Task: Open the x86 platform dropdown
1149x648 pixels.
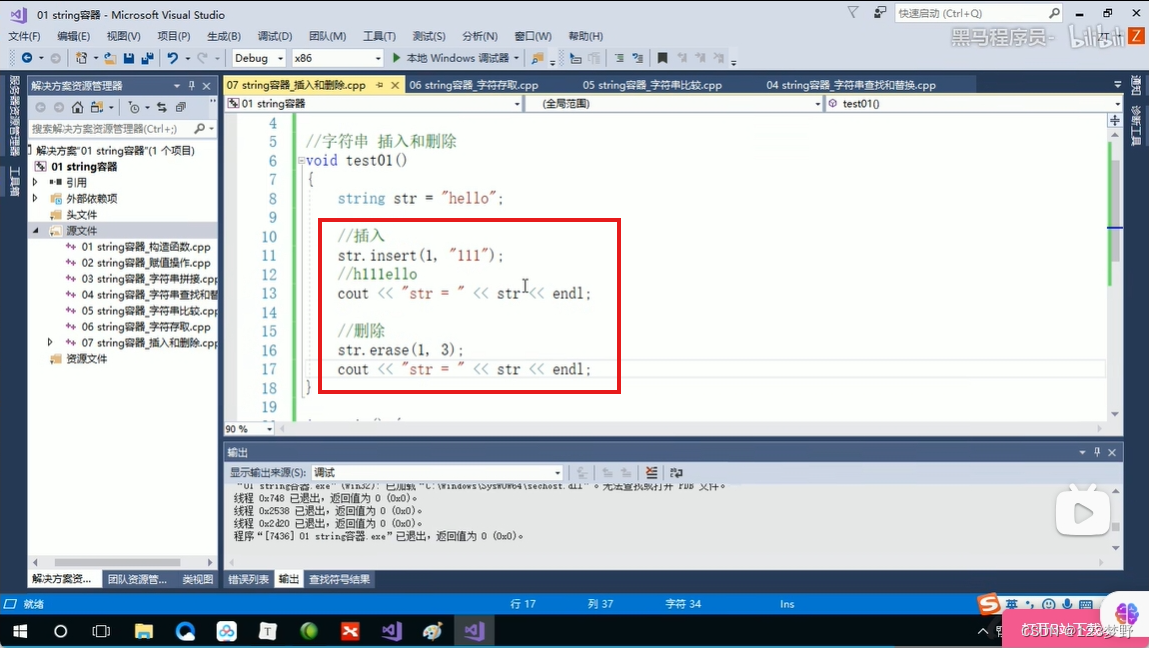Action: [x=337, y=58]
